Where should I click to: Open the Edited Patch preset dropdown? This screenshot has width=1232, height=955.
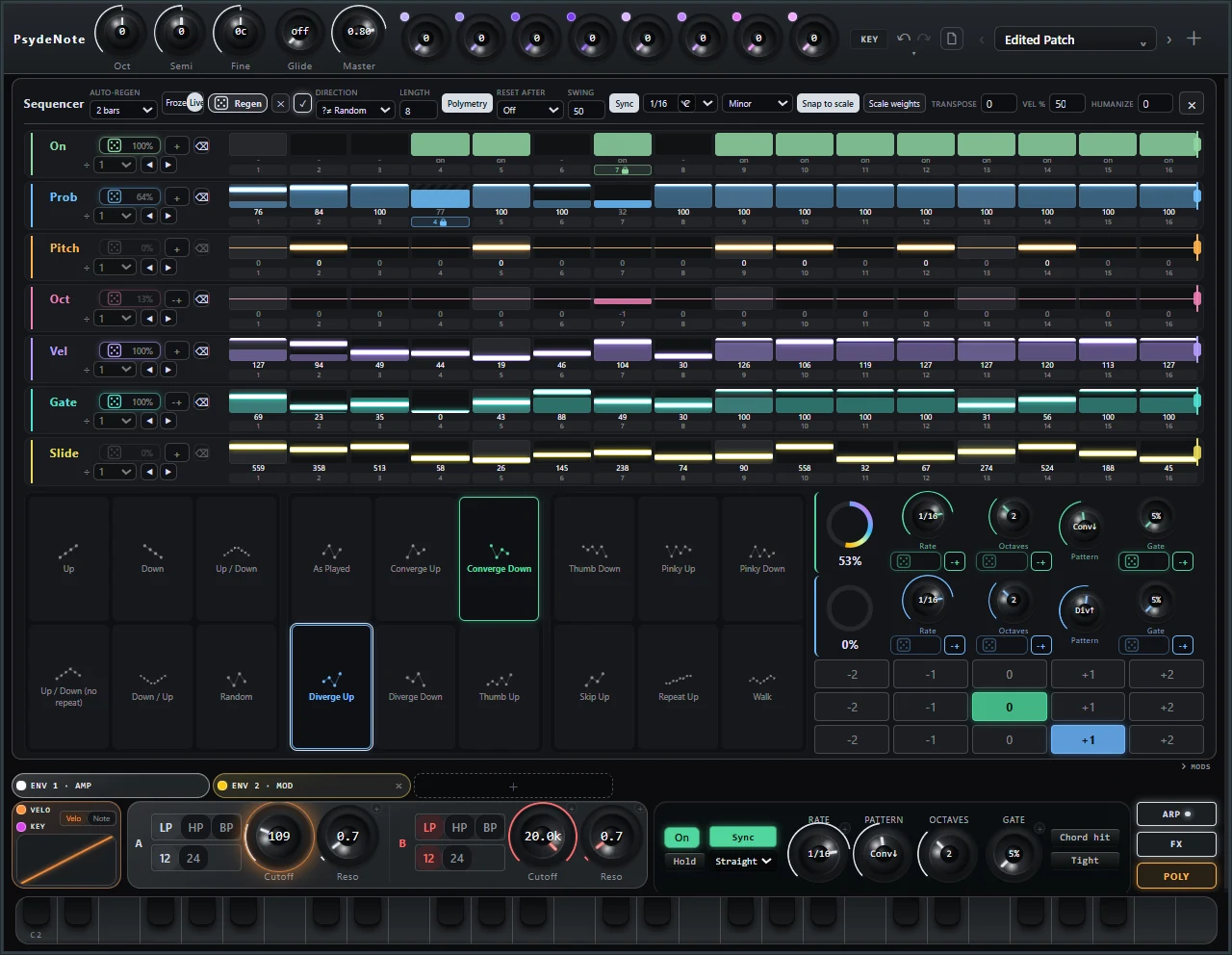[1075, 39]
